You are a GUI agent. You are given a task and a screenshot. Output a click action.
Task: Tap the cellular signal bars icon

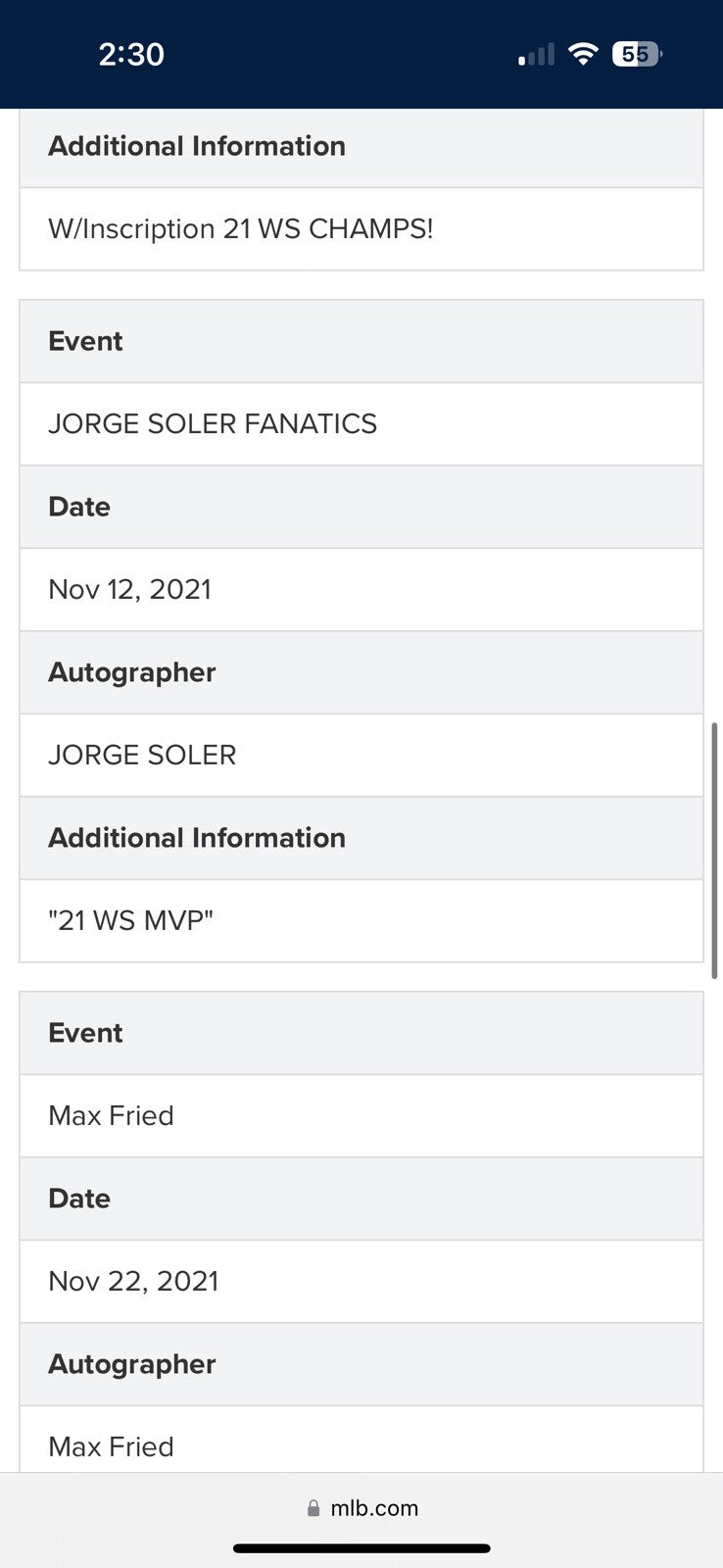(536, 55)
